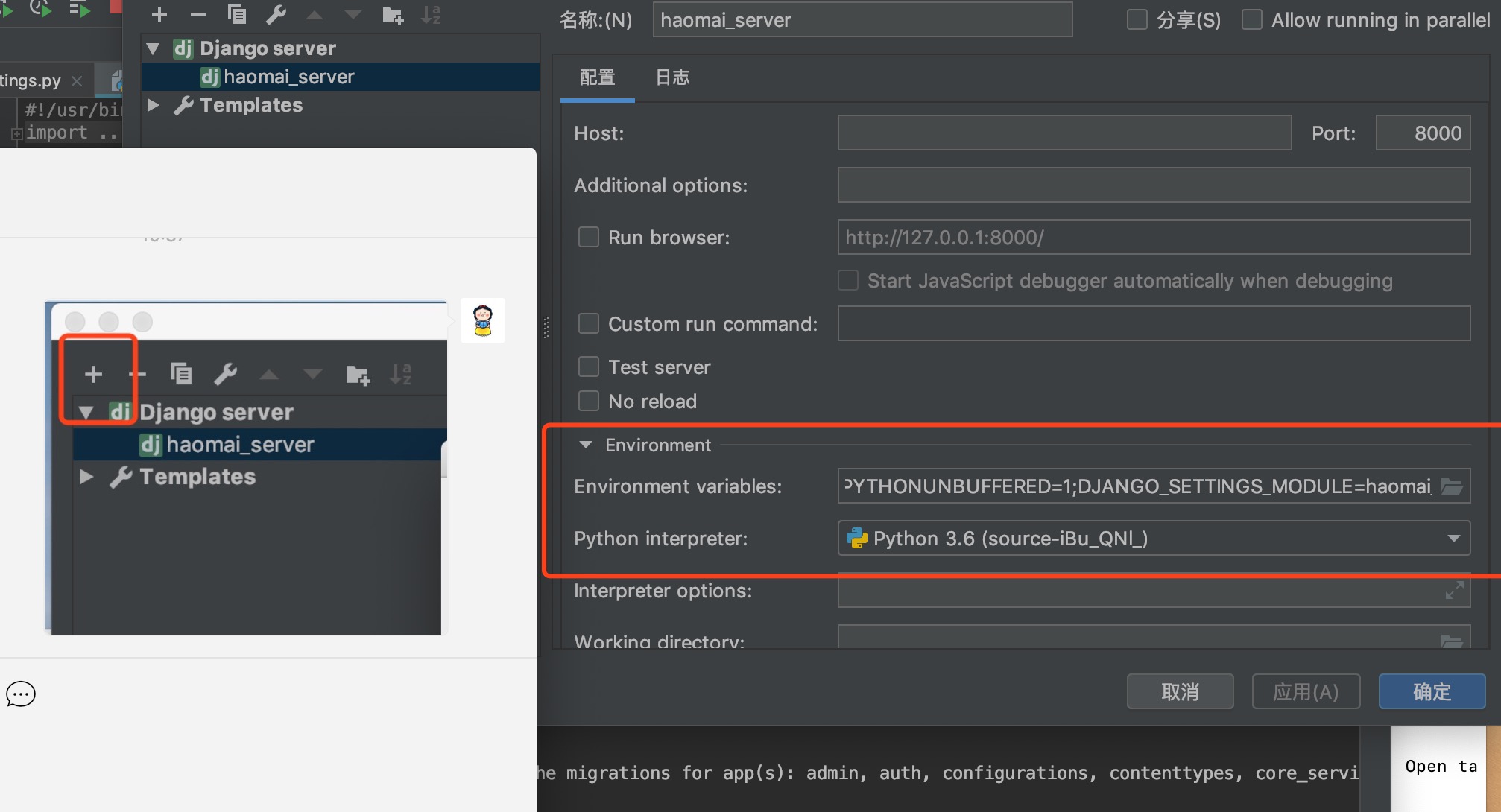
Task: Enable the No reload option
Action: [x=589, y=401]
